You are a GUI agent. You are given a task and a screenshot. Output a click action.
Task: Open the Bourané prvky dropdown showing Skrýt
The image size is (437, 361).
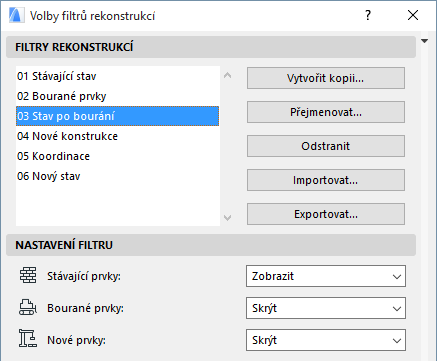326,308
